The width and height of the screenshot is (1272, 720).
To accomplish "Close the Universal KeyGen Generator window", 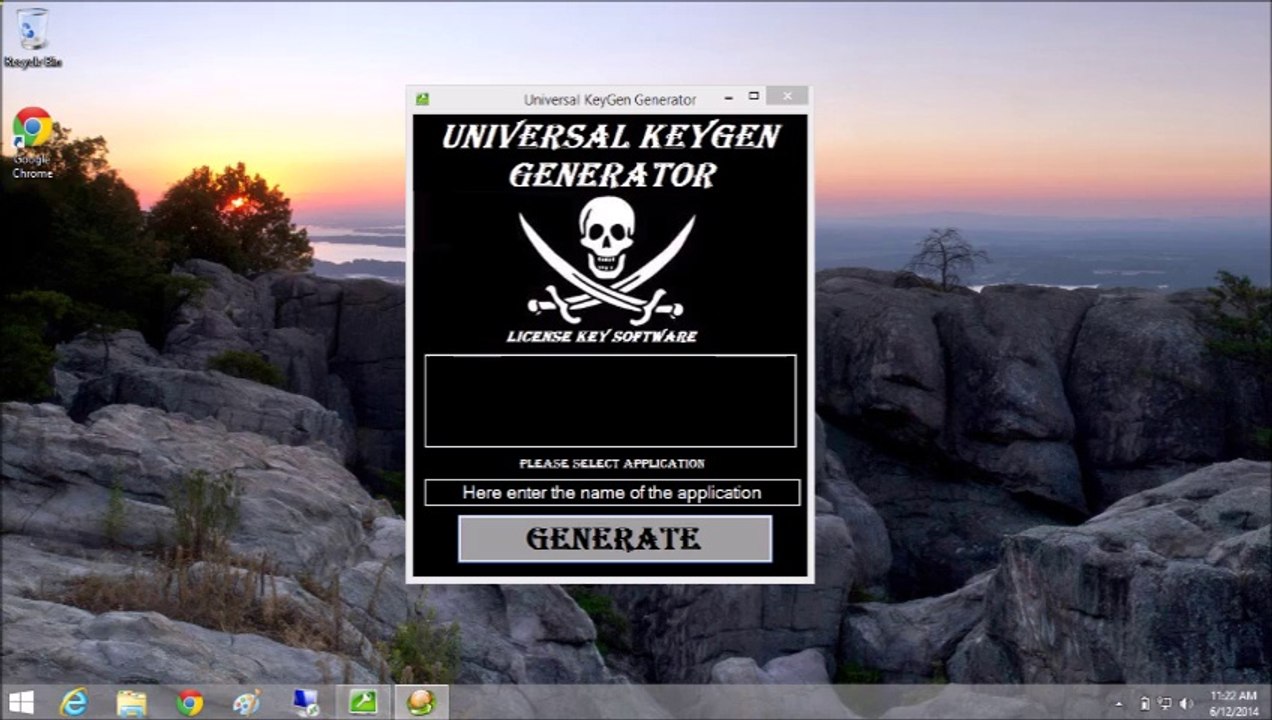I will click(788, 97).
